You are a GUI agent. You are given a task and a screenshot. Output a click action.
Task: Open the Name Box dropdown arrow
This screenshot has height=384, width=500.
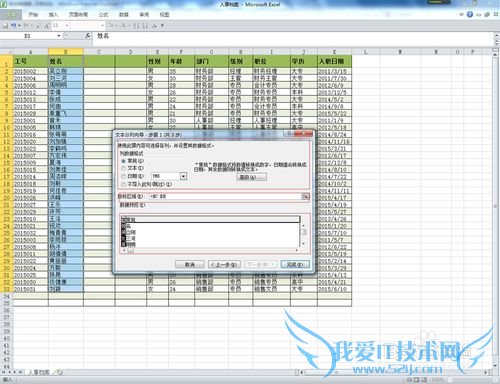click(59, 36)
